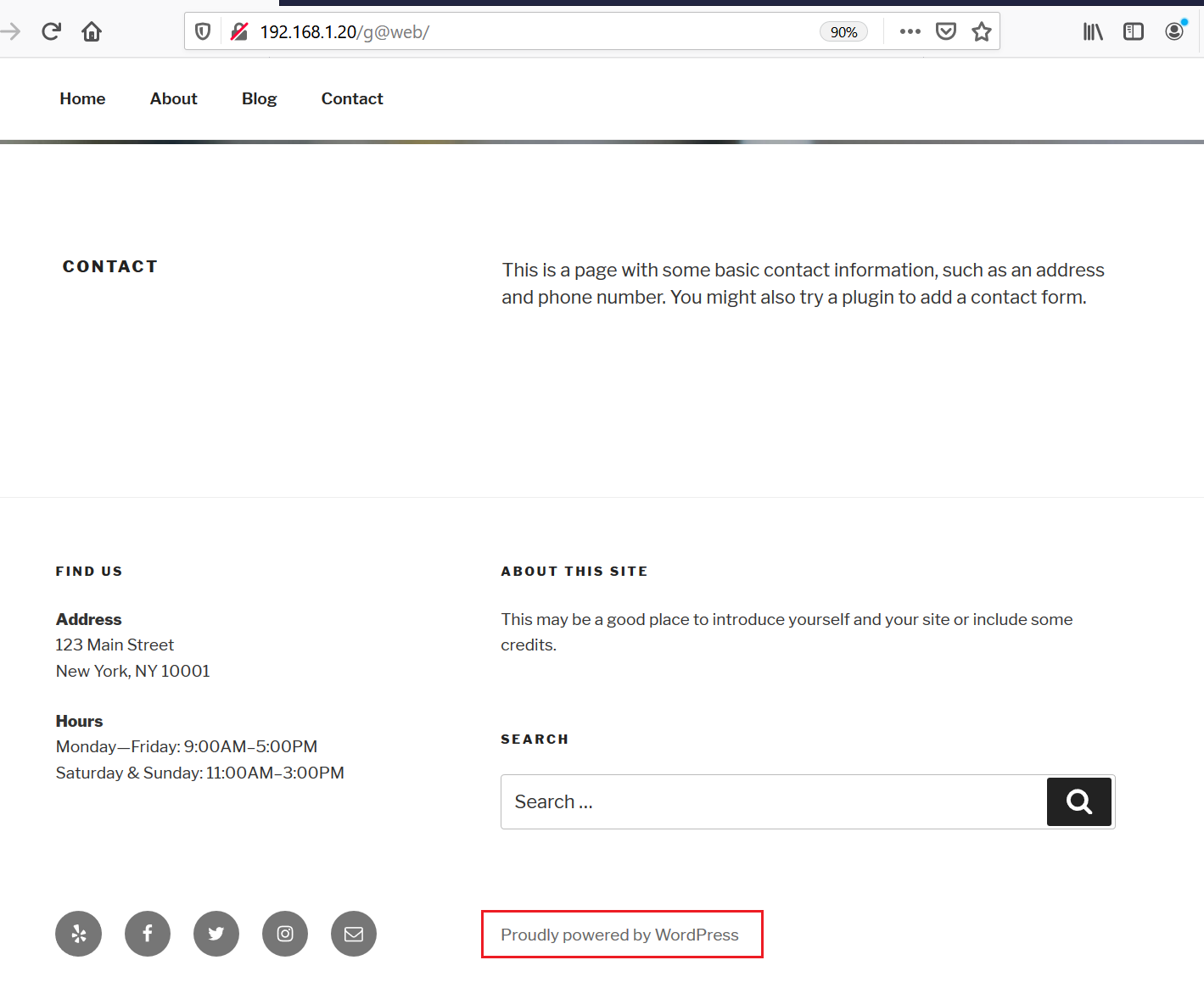1204x988 pixels.
Task: Reset the 90% zoom level badge
Action: 843,32
